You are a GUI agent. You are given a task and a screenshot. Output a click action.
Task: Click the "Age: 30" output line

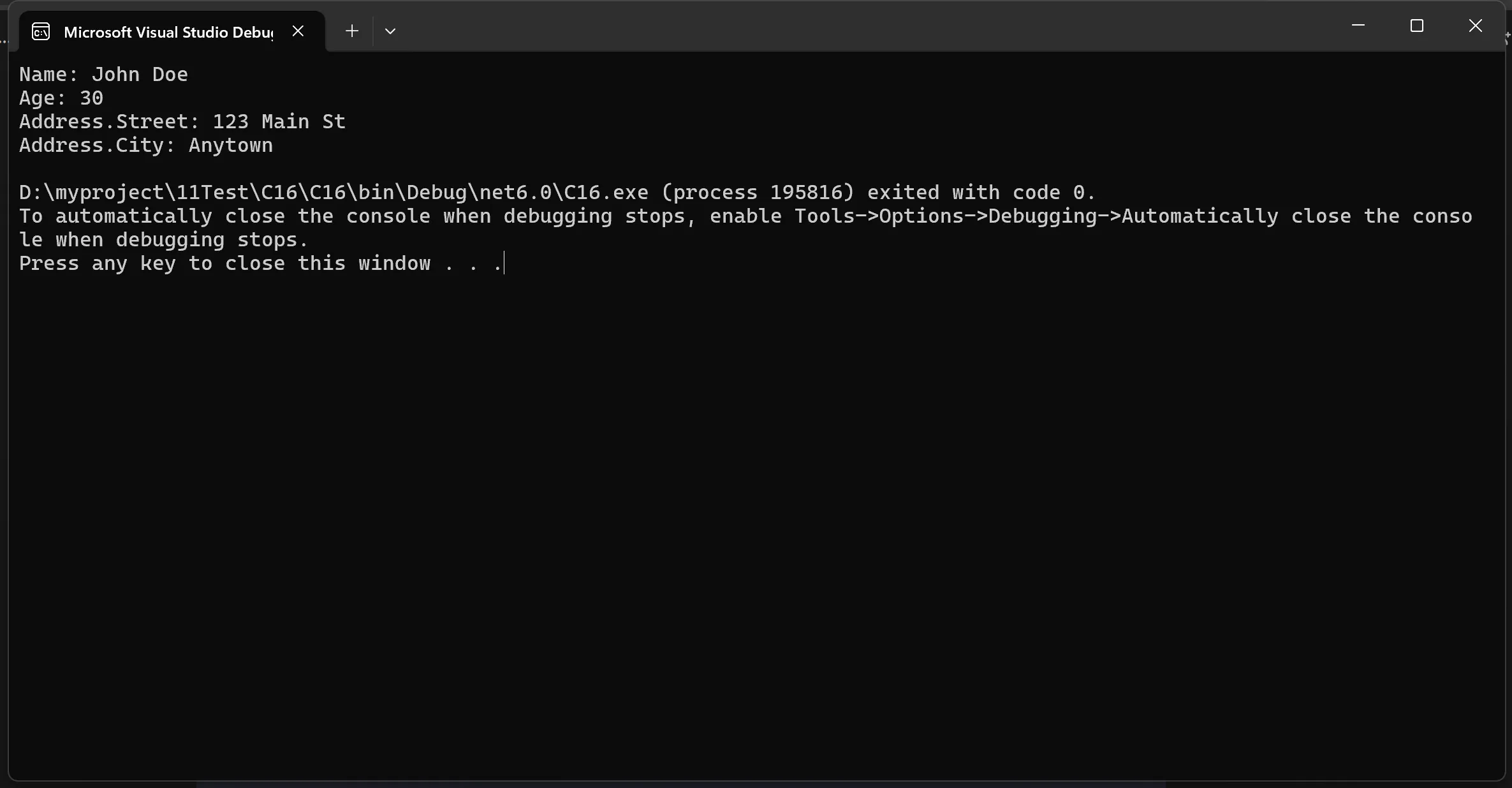(61, 98)
